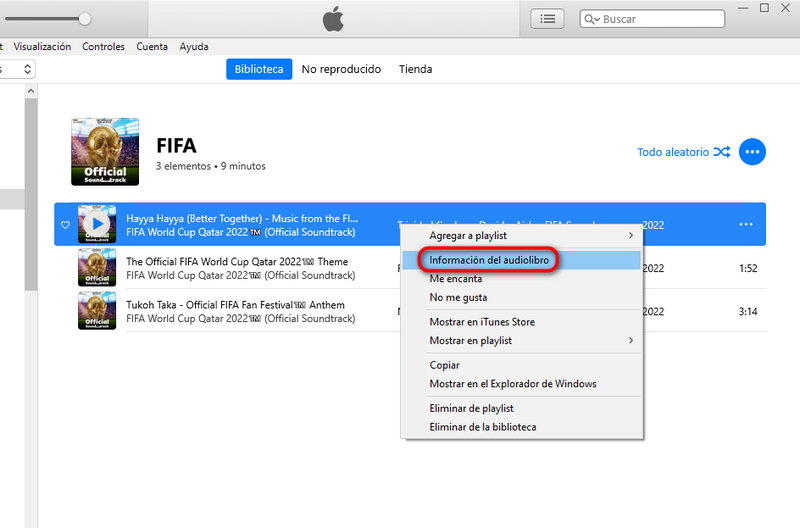Toggle the heart on Hayya Hayya track

(65, 224)
